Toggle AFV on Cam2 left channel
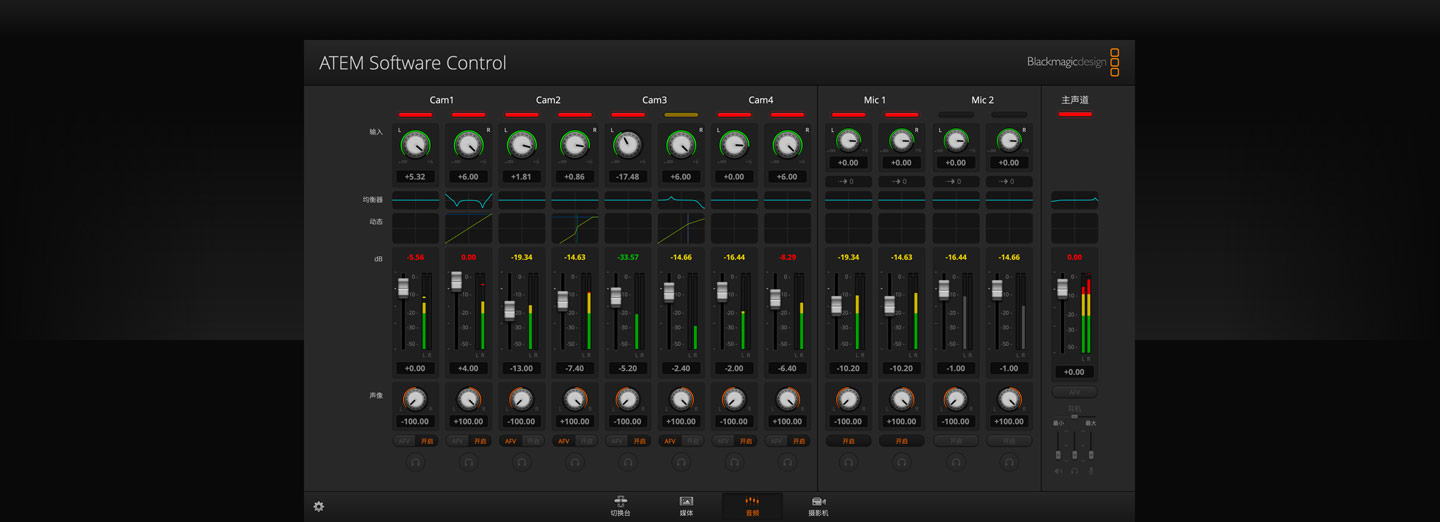1440x522 pixels. (511, 441)
